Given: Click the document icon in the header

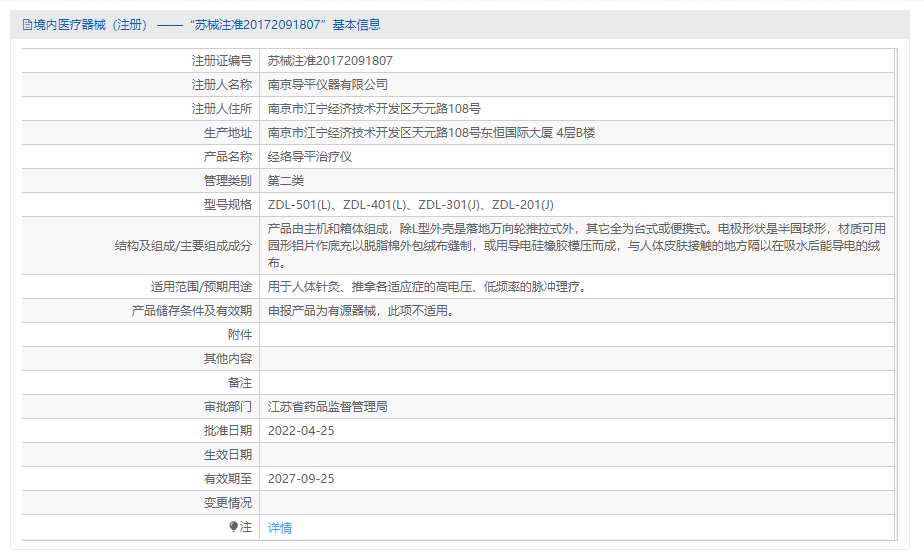Looking at the screenshot, I should (x=28, y=25).
